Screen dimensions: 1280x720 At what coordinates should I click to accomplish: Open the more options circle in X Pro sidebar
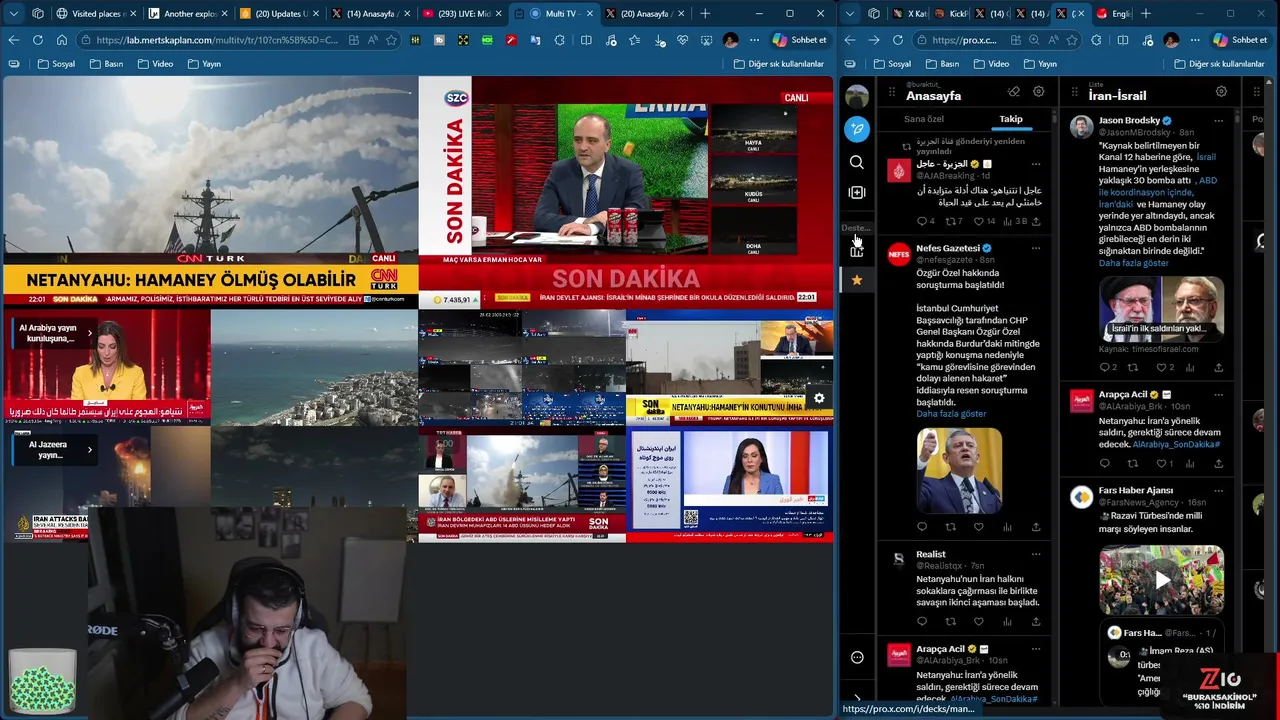coord(857,657)
